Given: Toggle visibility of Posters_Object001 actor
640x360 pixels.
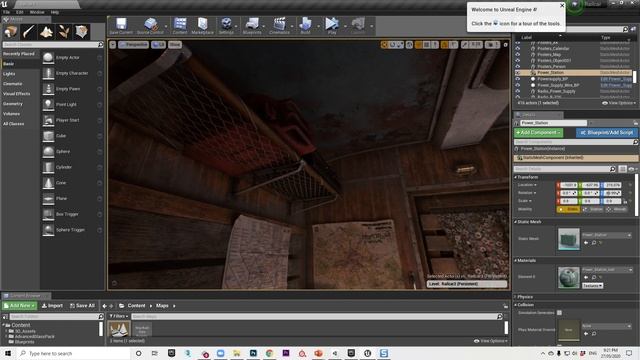Looking at the screenshot, I should tap(518, 60).
